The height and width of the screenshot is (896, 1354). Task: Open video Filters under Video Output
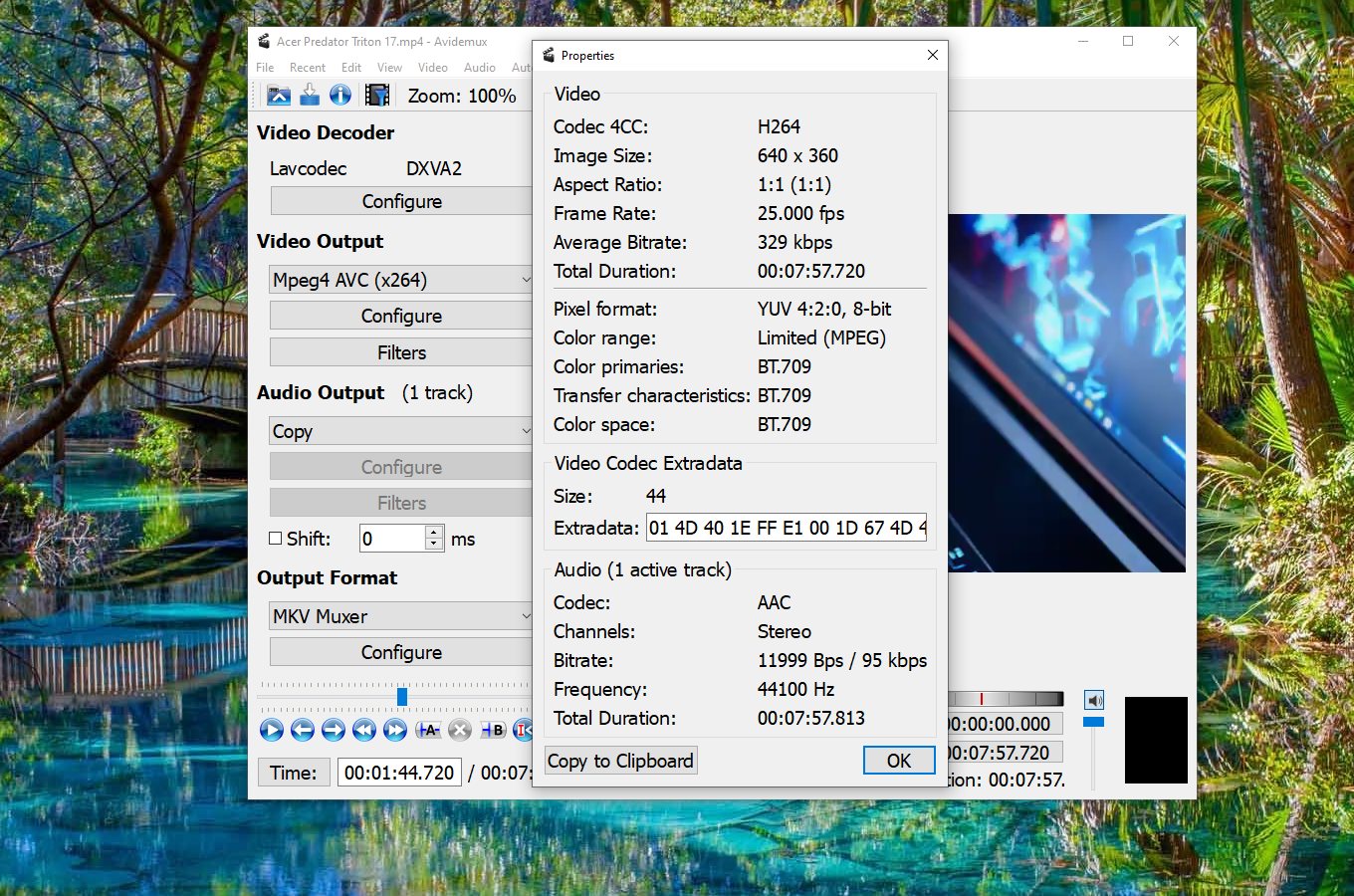coord(401,352)
